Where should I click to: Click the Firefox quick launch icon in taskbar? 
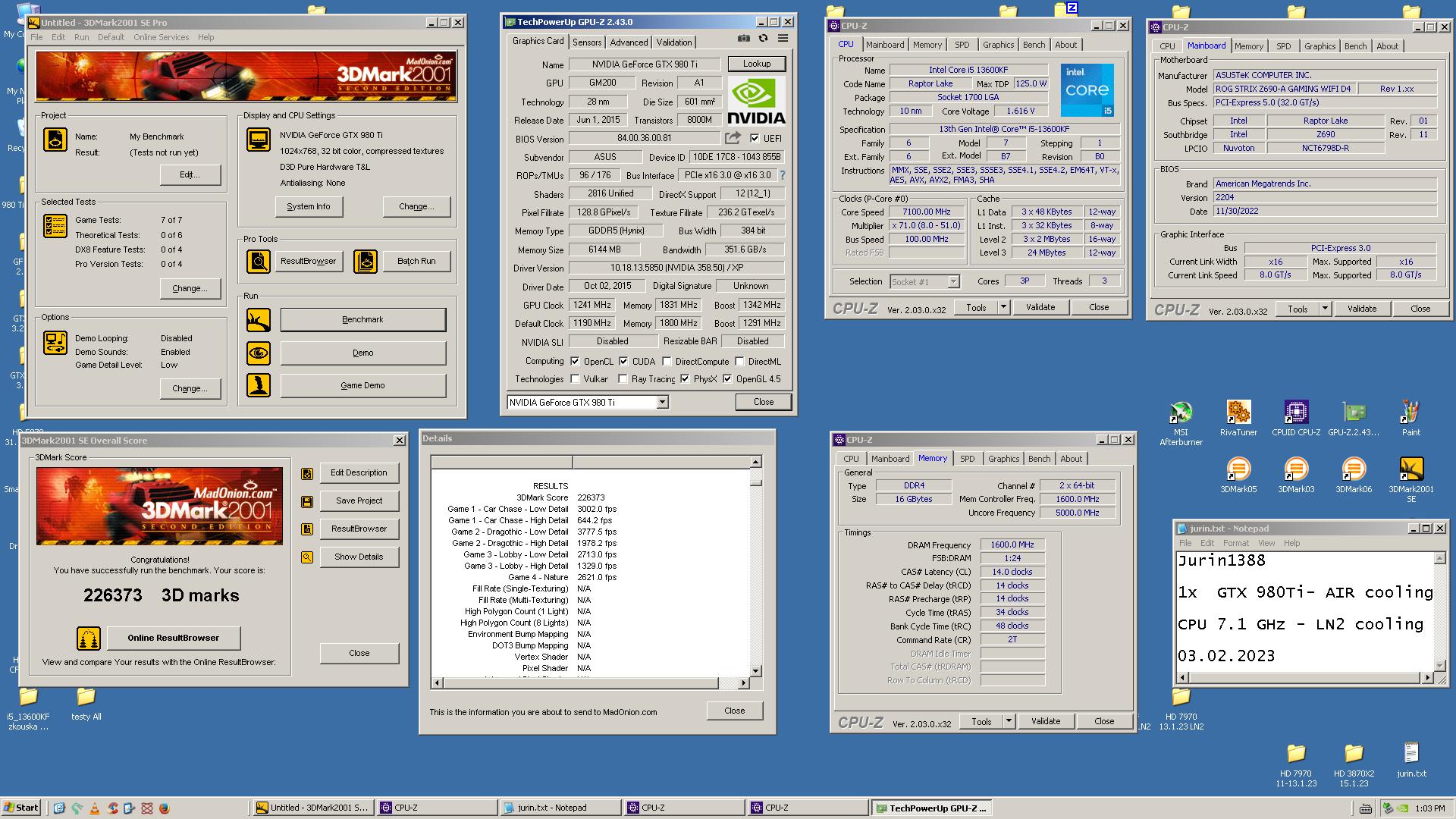[x=164, y=808]
